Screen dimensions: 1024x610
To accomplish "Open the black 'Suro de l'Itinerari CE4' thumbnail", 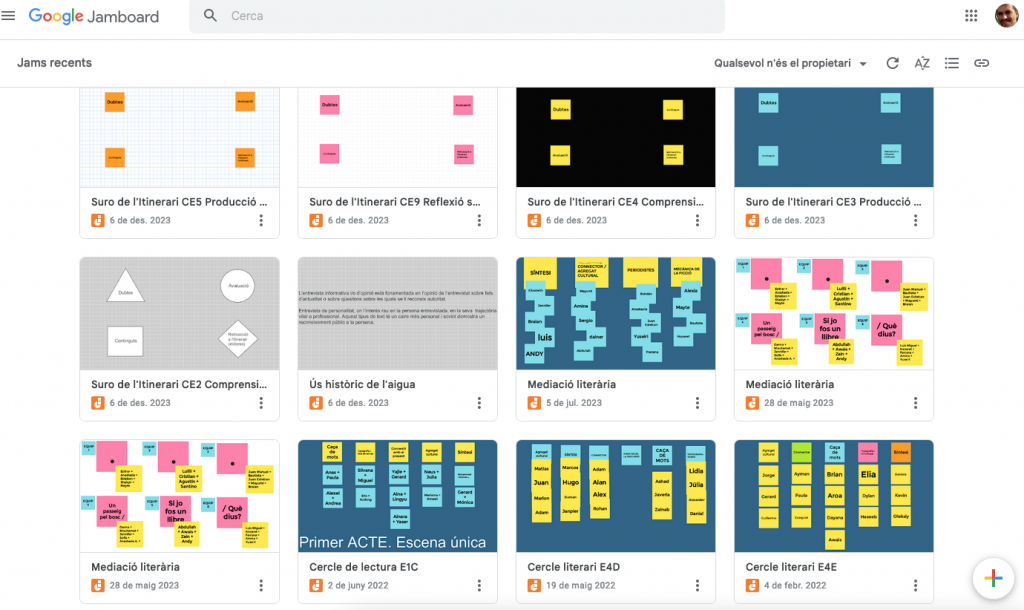I will pos(616,137).
